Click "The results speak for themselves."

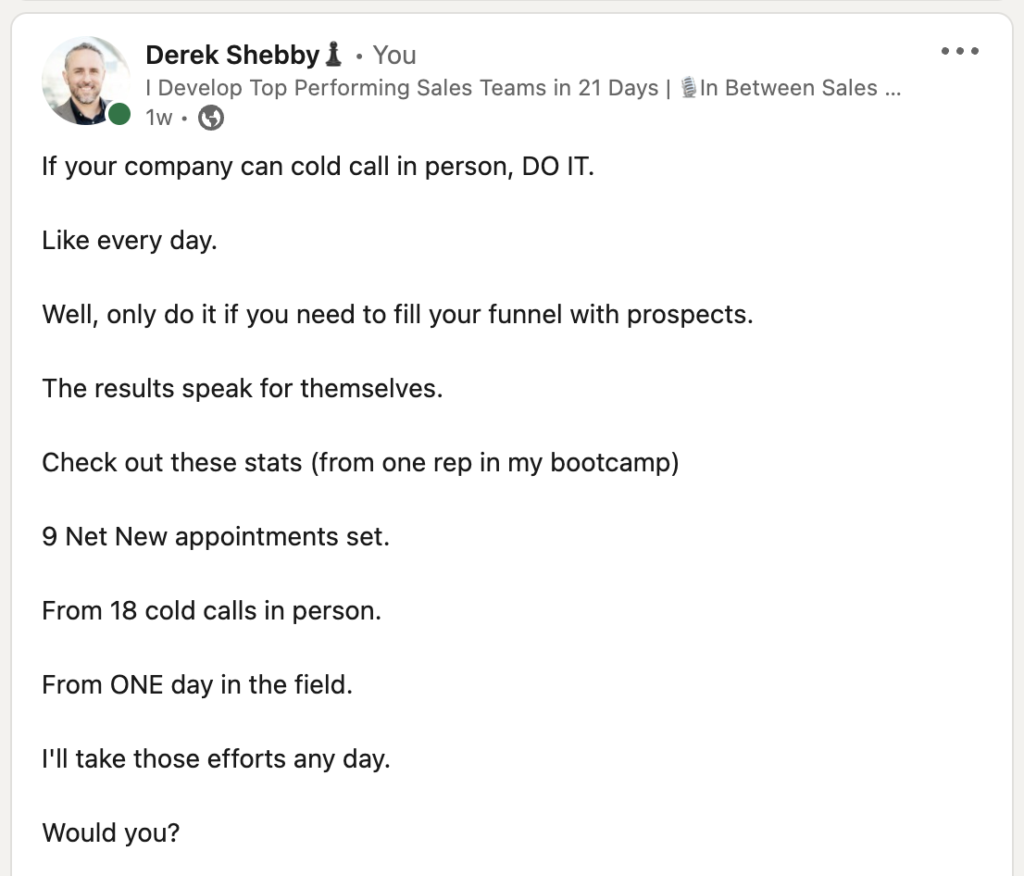click(242, 389)
